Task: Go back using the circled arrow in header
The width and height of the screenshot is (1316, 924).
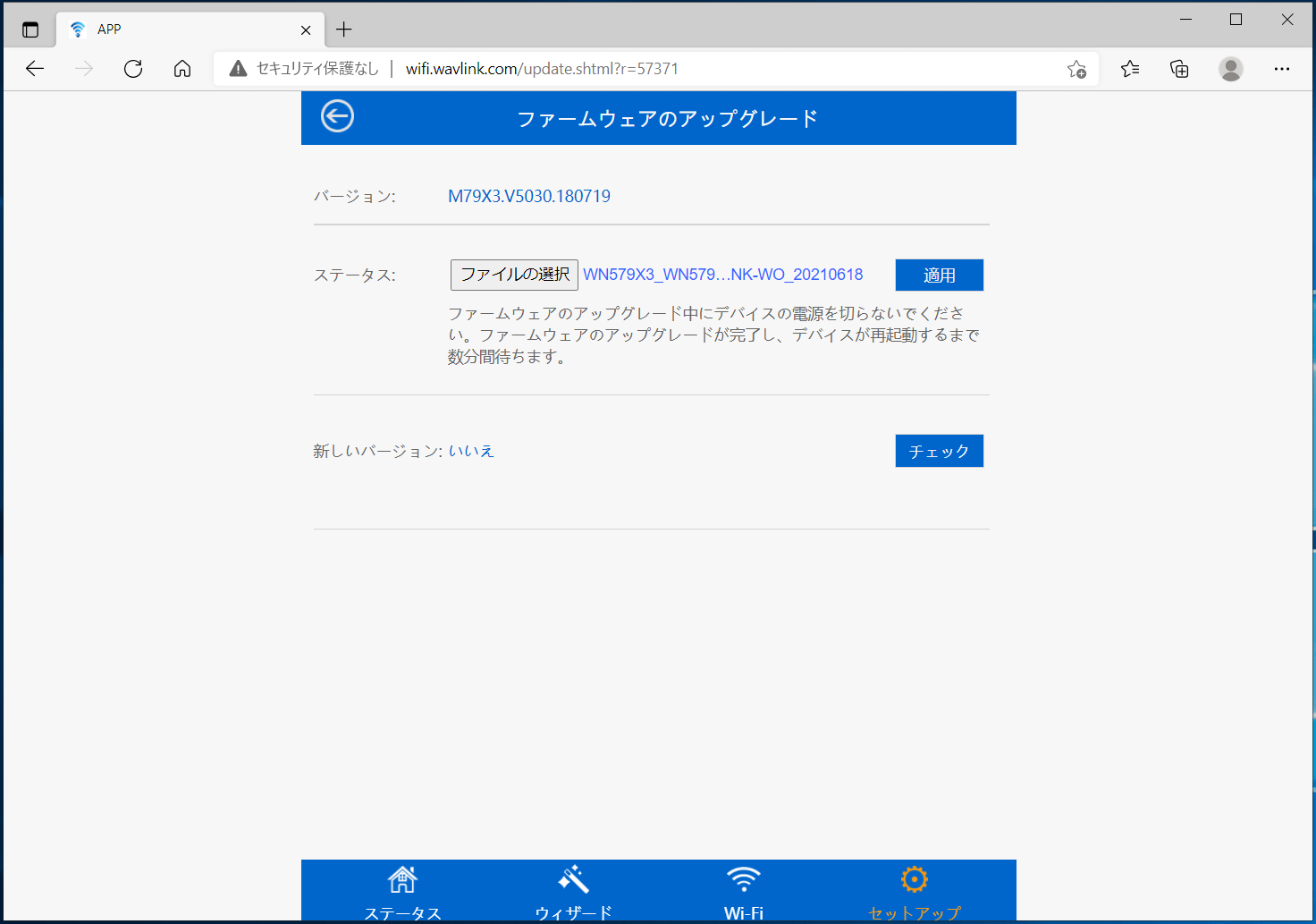Action: click(x=337, y=116)
